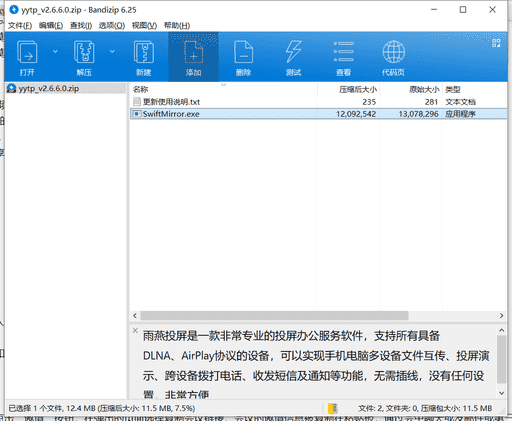Viewport: 512px width, 421px height.
Task: Click the Delete (删除) toolbar icon
Action: 244,52
